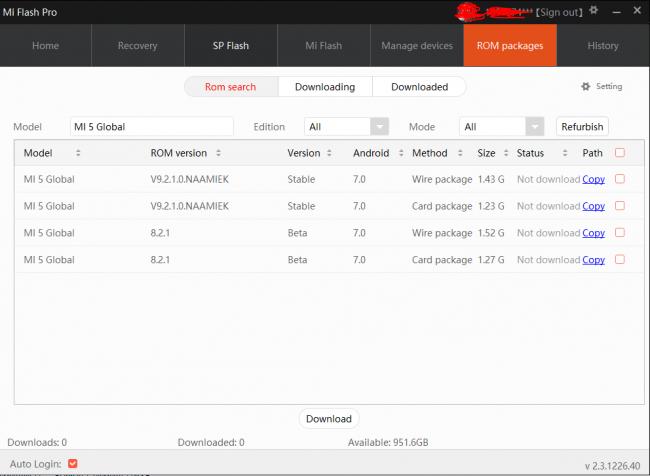Switch to the Mi Flash tab

coord(324,45)
